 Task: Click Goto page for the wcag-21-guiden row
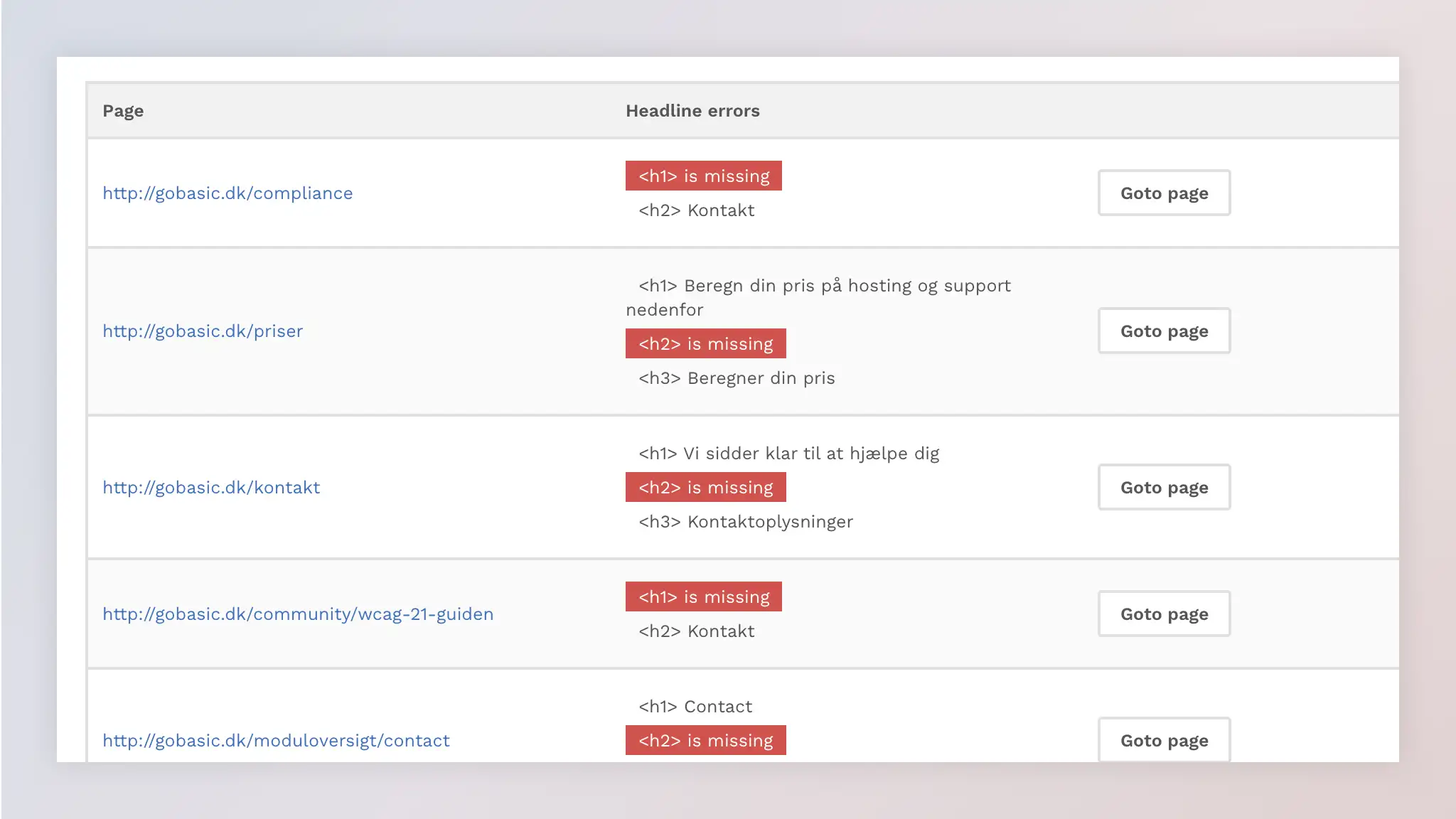(x=1164, y=614)
